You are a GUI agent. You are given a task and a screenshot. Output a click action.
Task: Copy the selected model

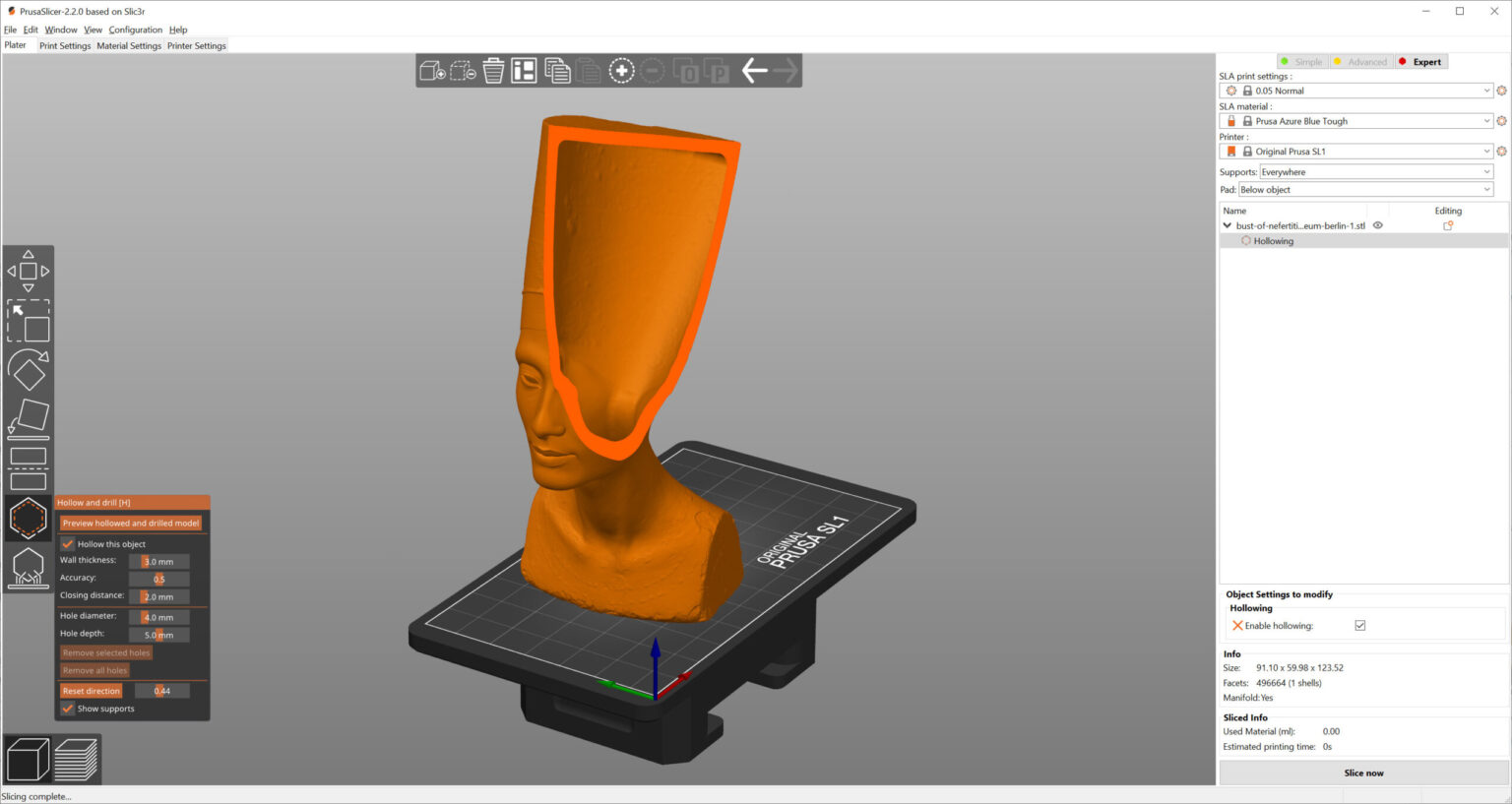(x=557, y=70)
